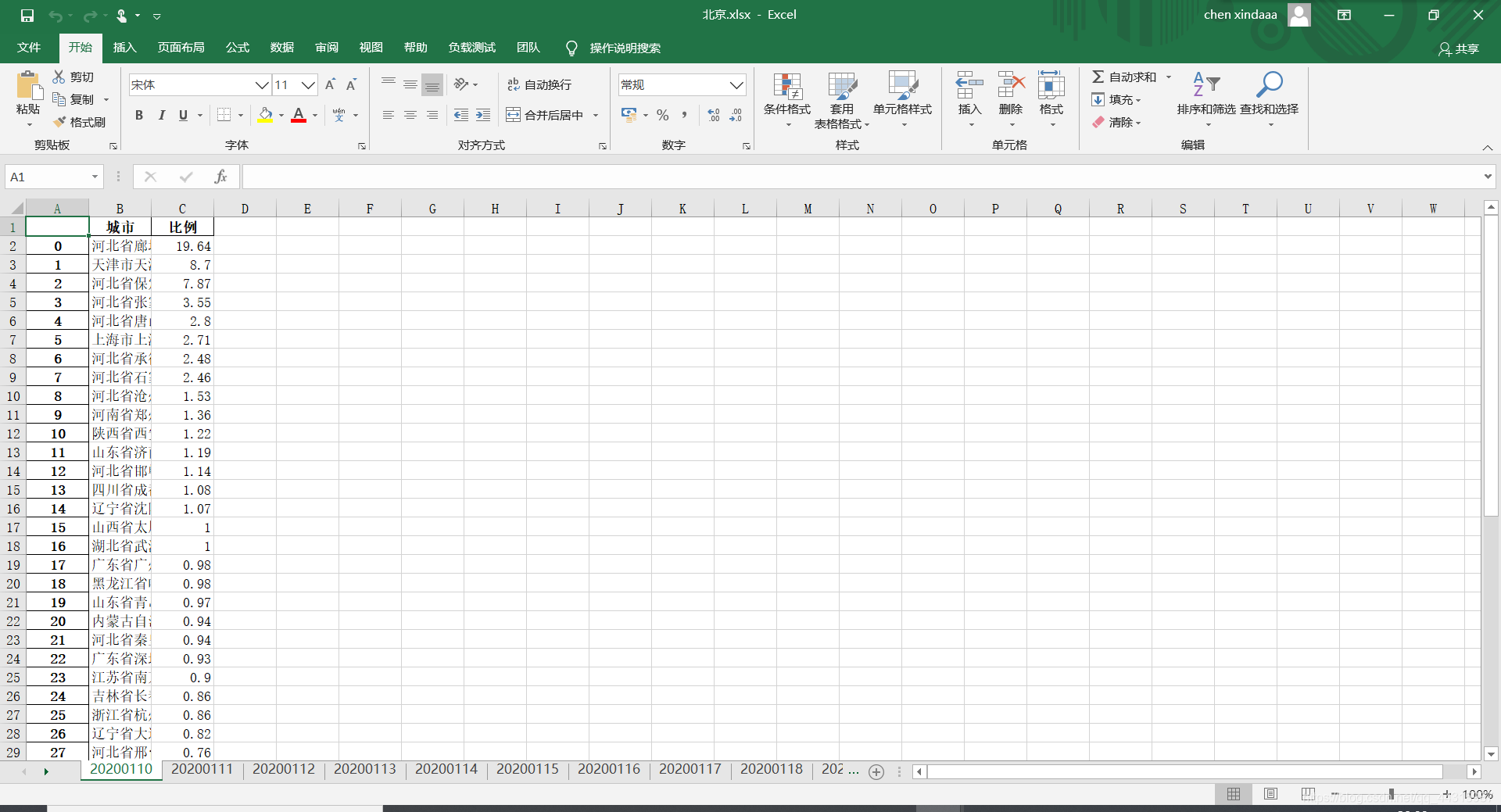Toggle bold formatting
The height and width of the screenshot is (812, 1501).
pyautogui.click(x=139, y=115)
